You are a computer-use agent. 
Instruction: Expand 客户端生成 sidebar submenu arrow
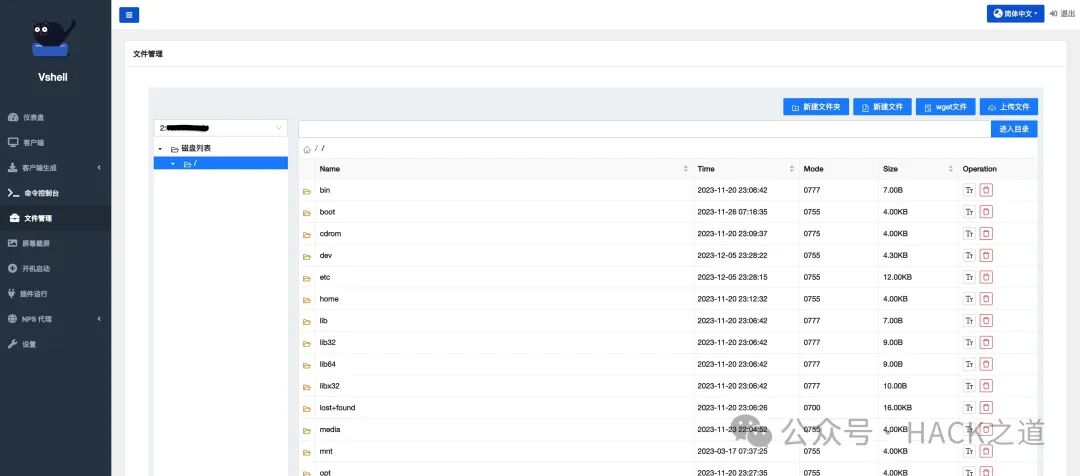tap(98, 168)
